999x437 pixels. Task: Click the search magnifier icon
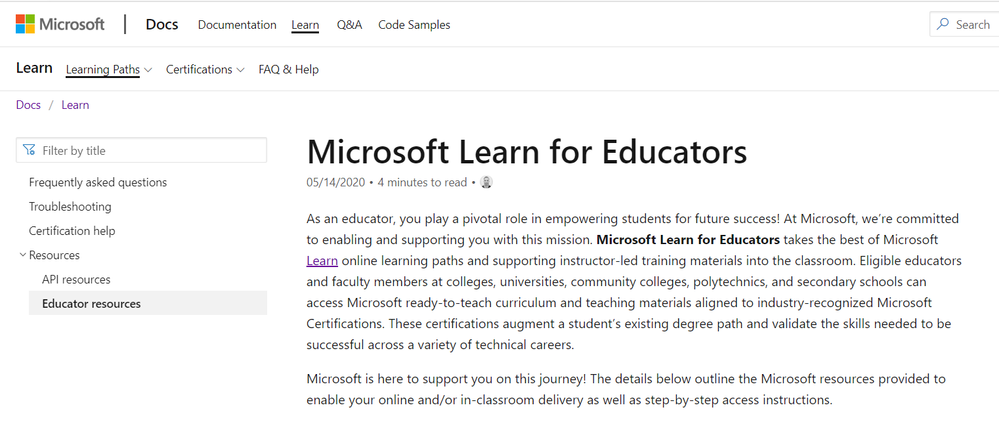943,24
